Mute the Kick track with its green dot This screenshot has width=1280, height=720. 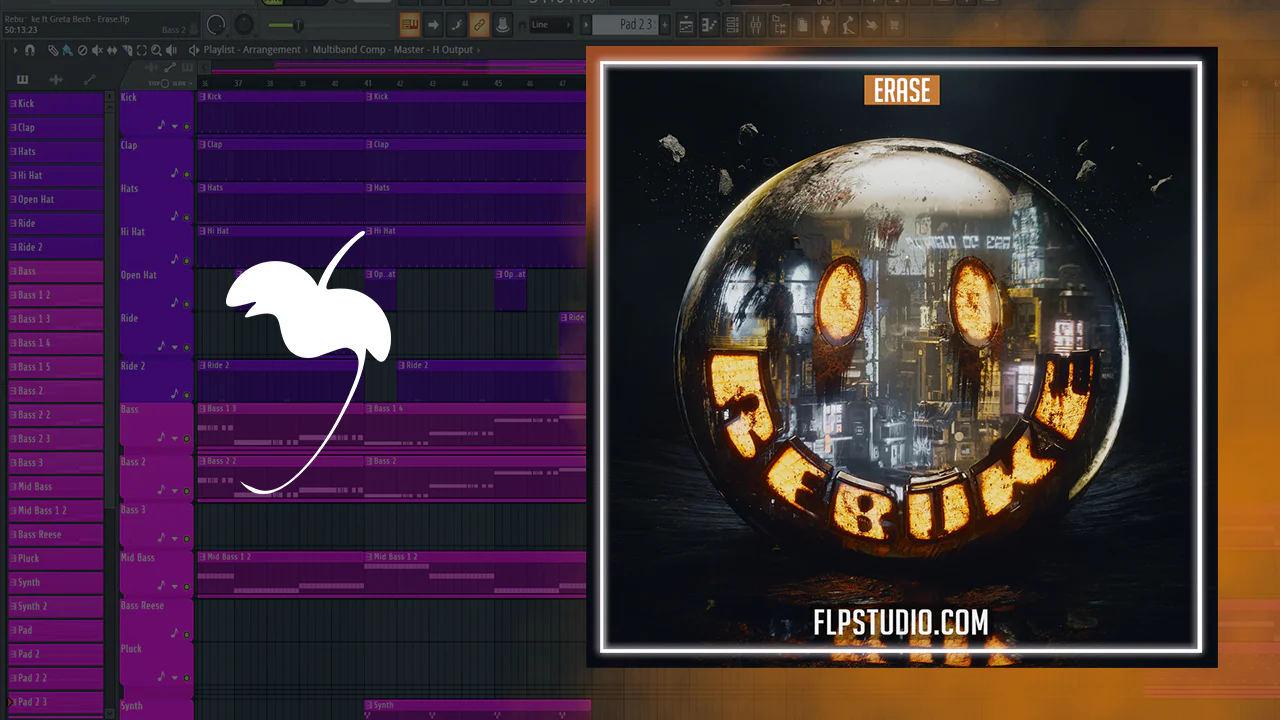tap(187, 127)
